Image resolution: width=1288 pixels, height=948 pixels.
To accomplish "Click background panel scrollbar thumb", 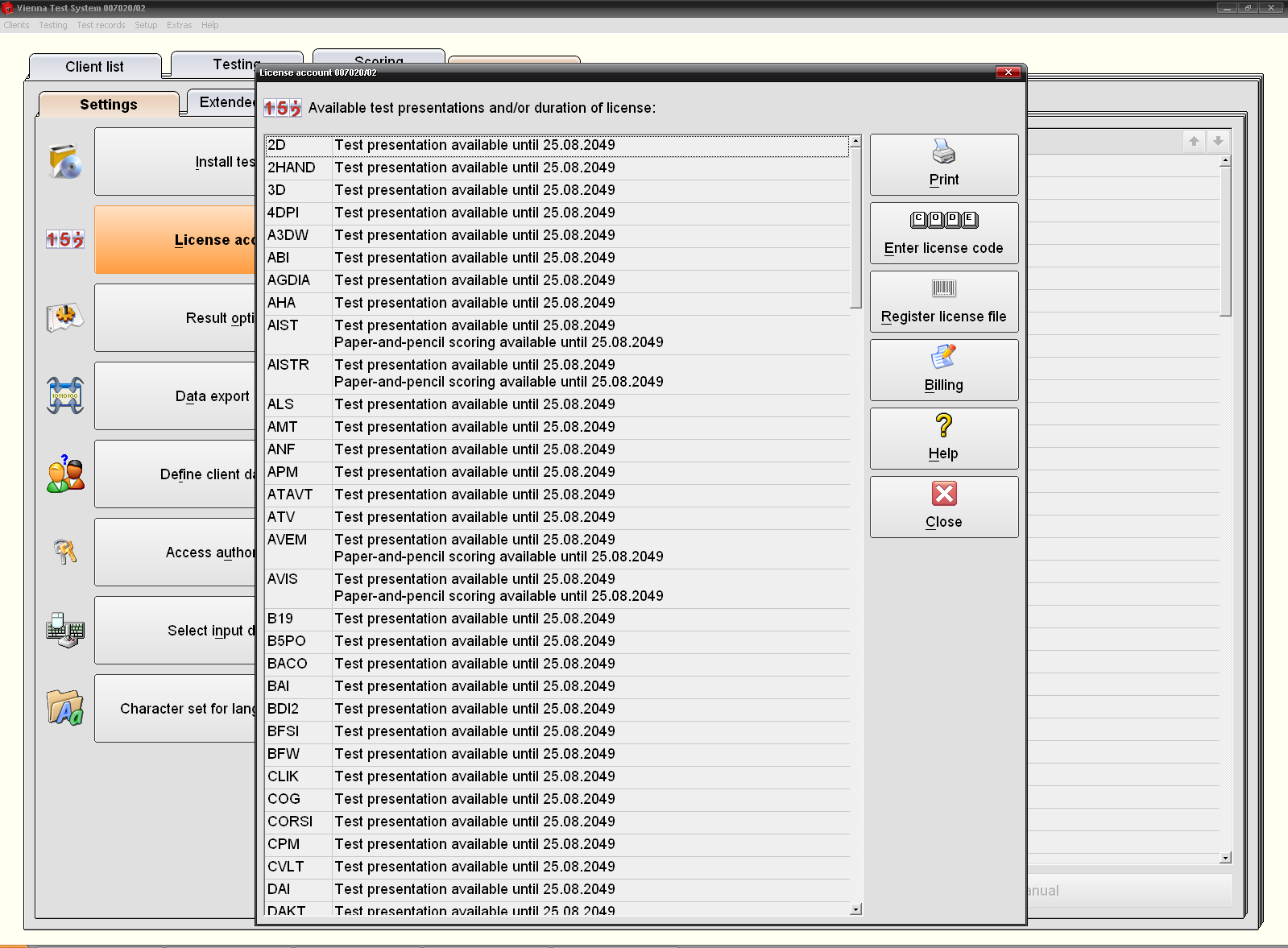I will click(1225, 241).
